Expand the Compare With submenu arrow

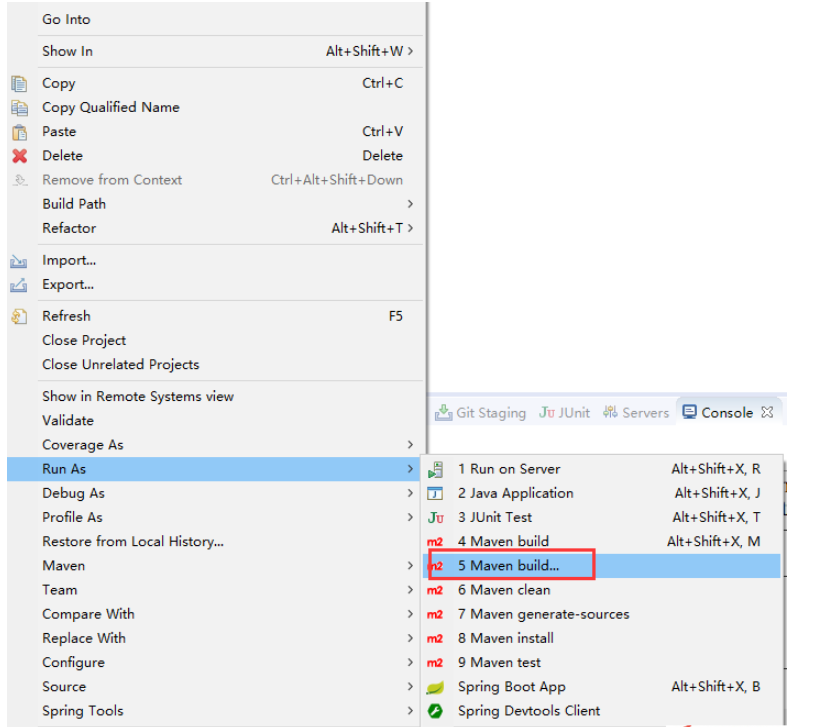pos(411,613)
